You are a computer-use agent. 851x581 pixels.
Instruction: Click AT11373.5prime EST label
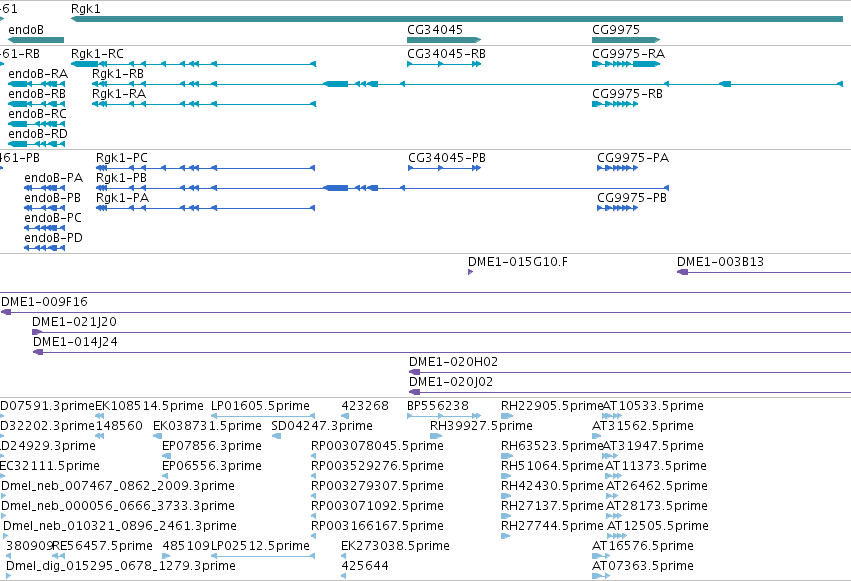(x=656, y=466)
